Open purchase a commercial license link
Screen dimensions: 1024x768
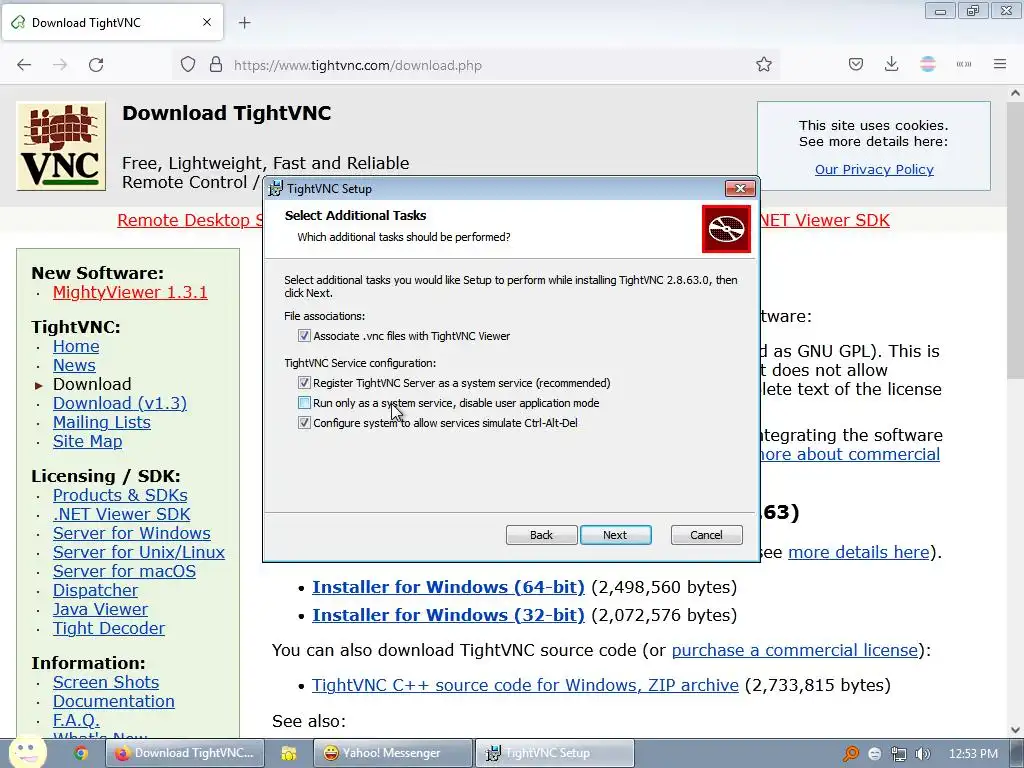(x=795, y=650)
